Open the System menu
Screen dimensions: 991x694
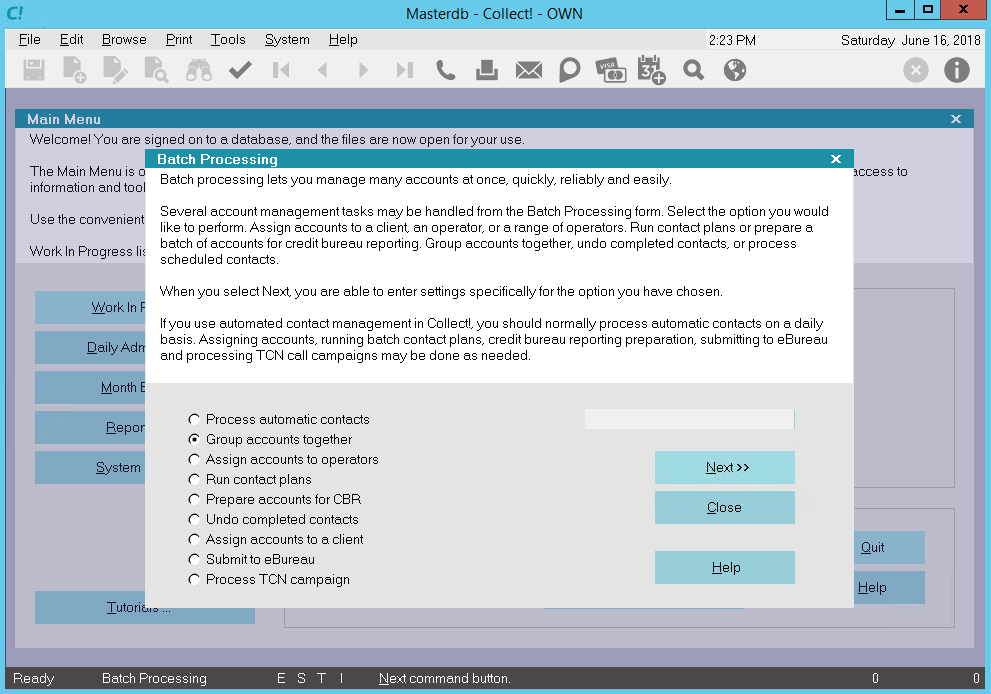click(287, 39)
